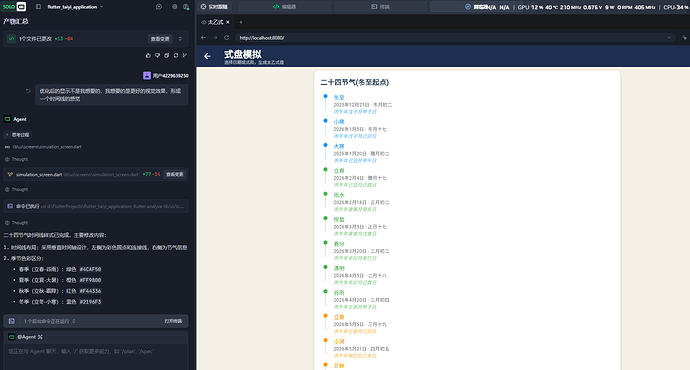Image resolution: width=690 pixels, height=370 pixels.
Task: Click the green Agent avatar icon
Action: click(7, 119)
